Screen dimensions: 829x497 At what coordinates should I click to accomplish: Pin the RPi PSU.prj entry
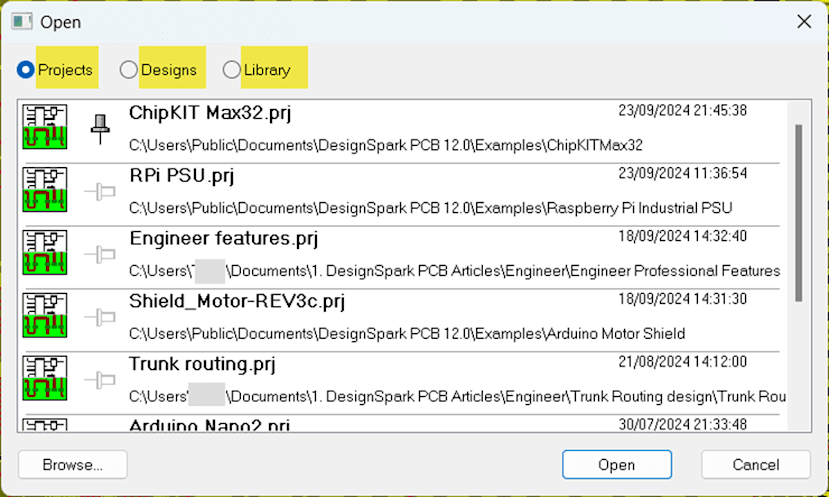[x=100, y=191]
